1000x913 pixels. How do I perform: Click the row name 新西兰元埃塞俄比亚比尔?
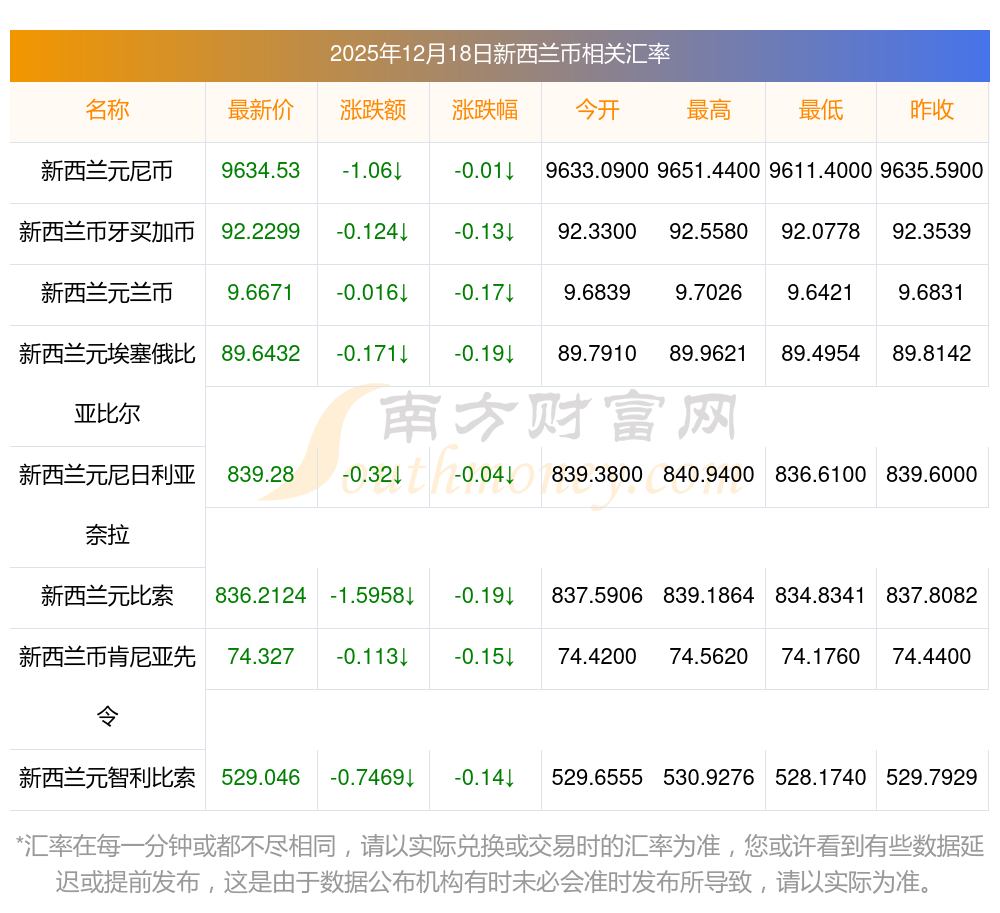click(107, 383)
